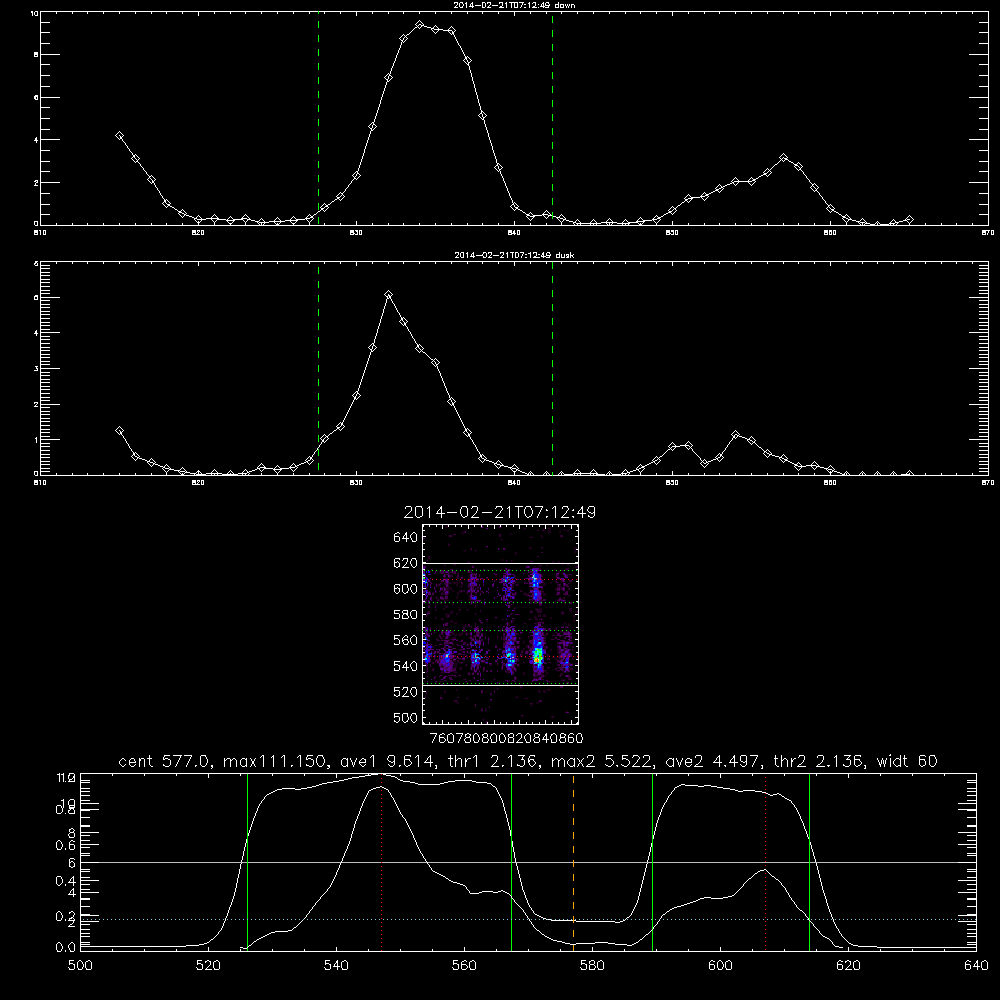Click the red dotted peak line near 547
The width and height of the screenshot is (1000, 1000).
click(x=381, y=861)
